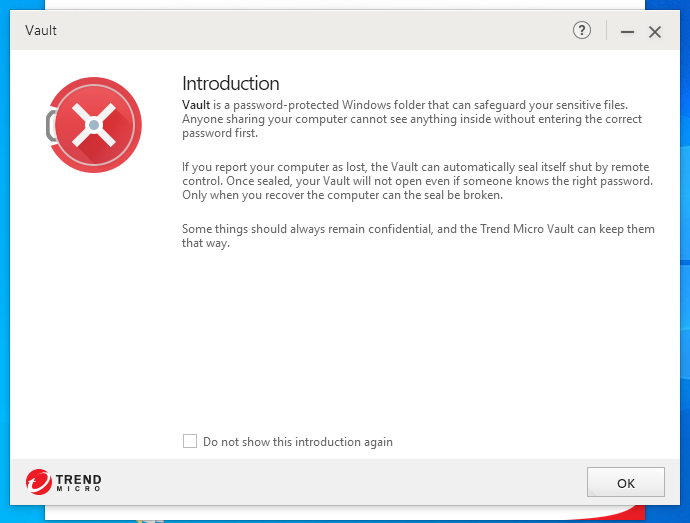The width and height of the screenshot is (690, 523).
Task: Click the Trend Micro logo
Action: pos(63,482)
